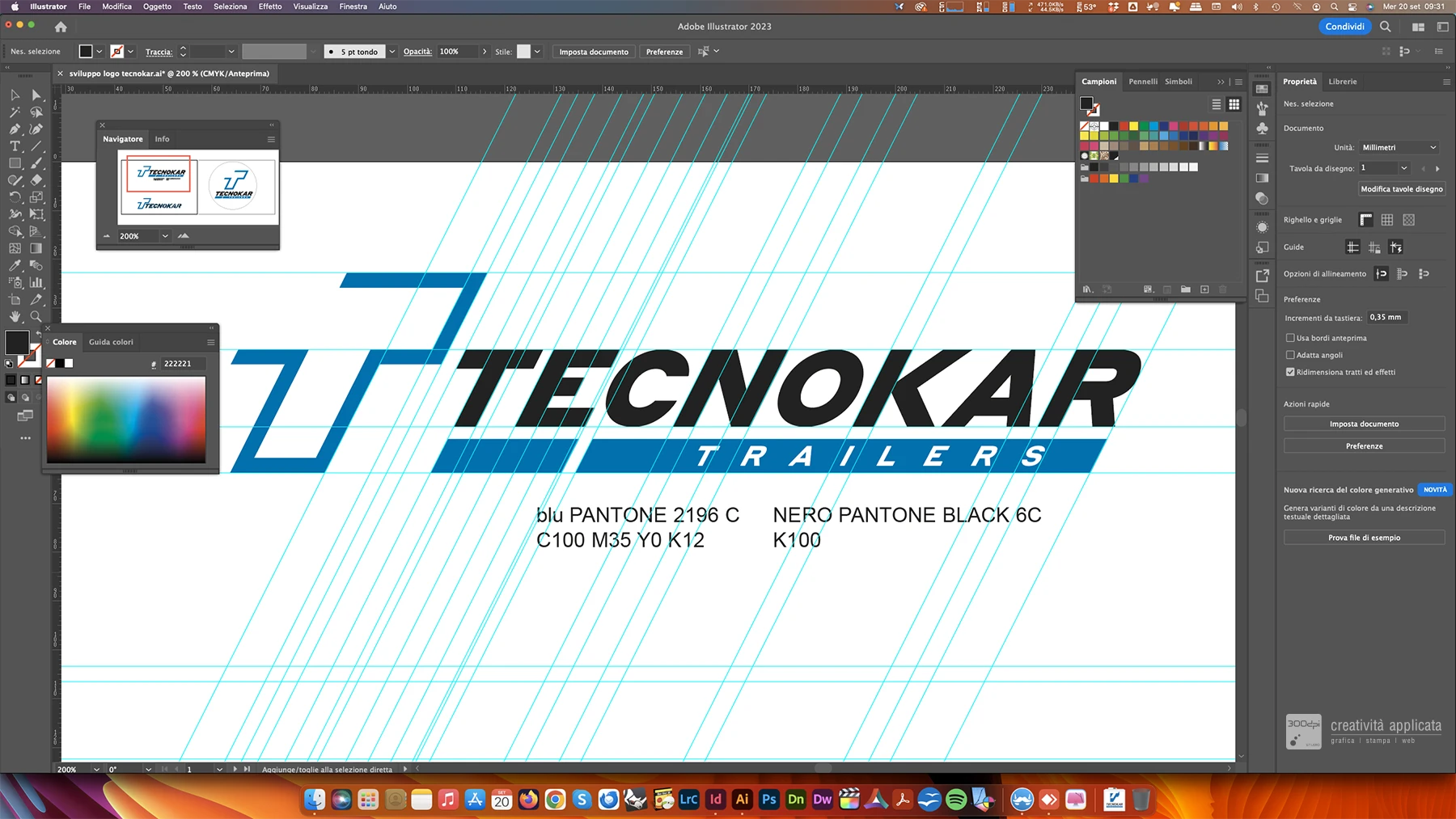
Task: Toggle rulers visibility in Righello e griglie
Action: coord(1366,220)
